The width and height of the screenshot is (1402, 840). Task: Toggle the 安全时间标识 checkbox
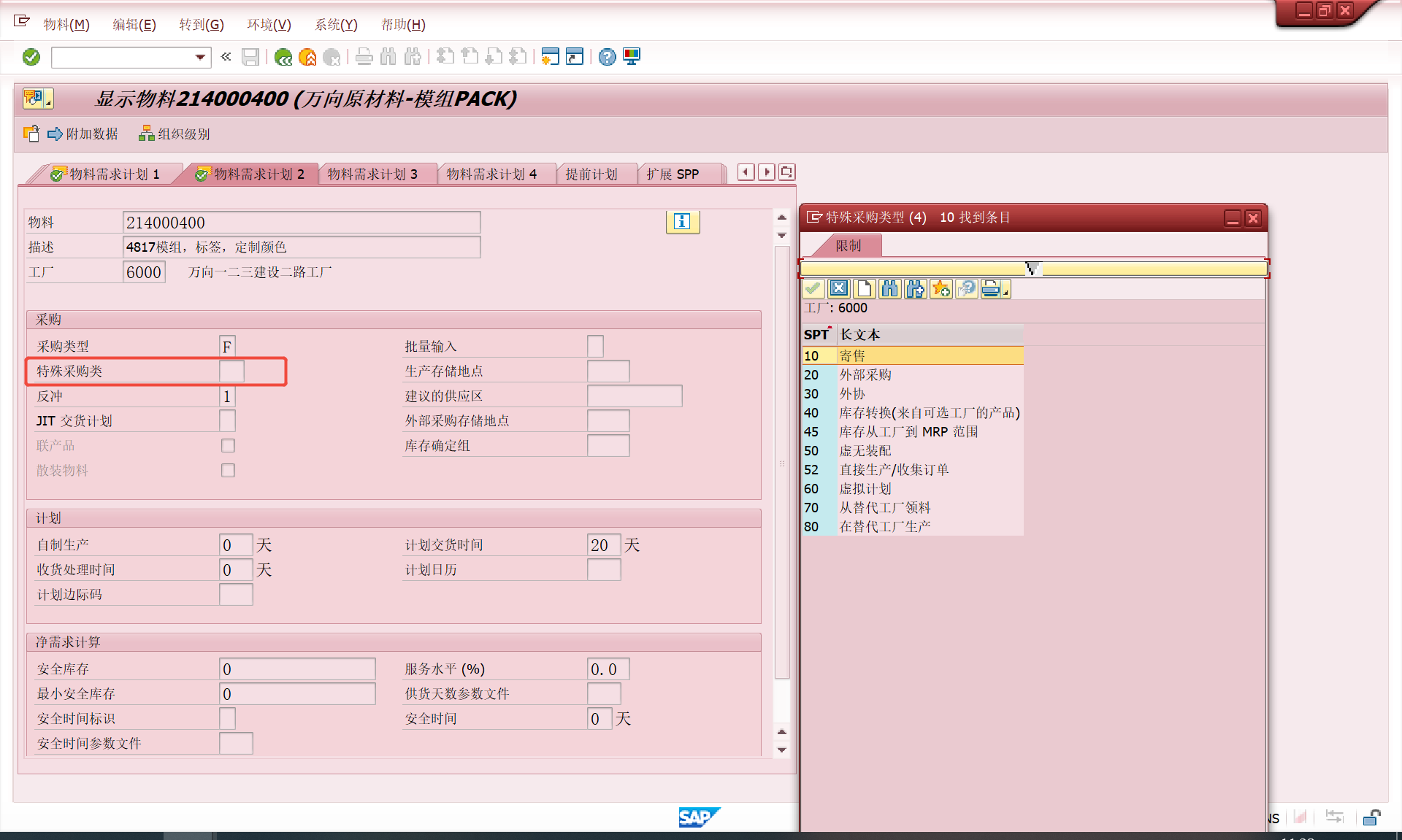pos(227,718)
